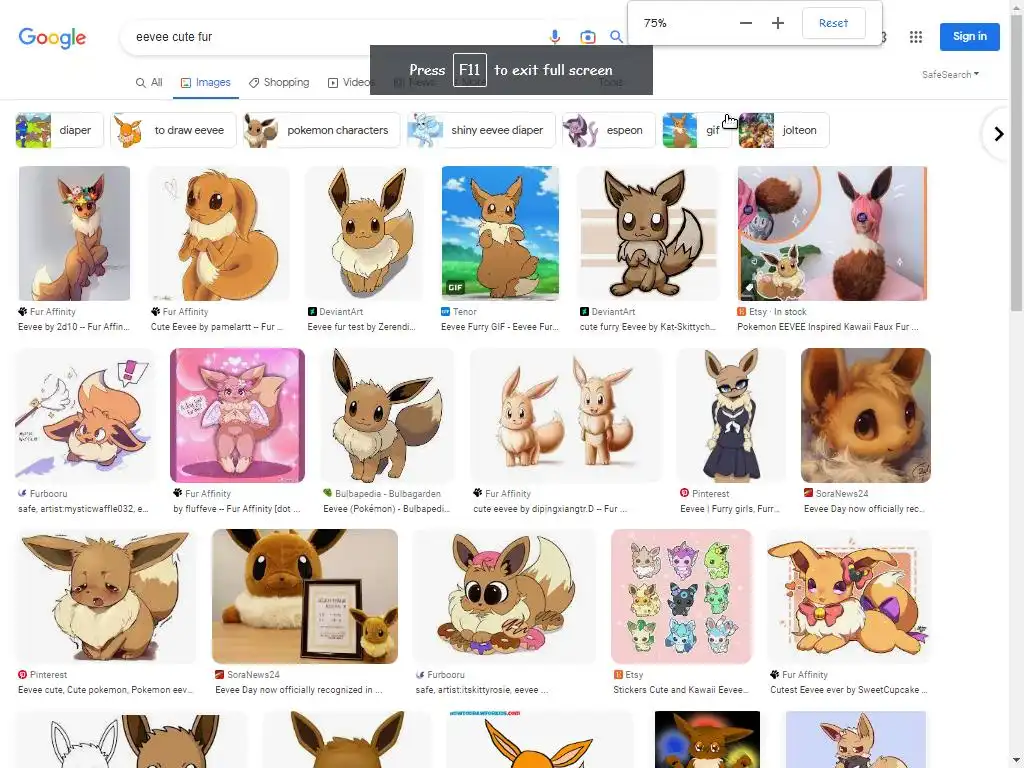Click 'Stickers Cute and Kawaii Eevee...' link
Image resolution: width=1024 pixels, height=768 pixels.
coord(681,690)
